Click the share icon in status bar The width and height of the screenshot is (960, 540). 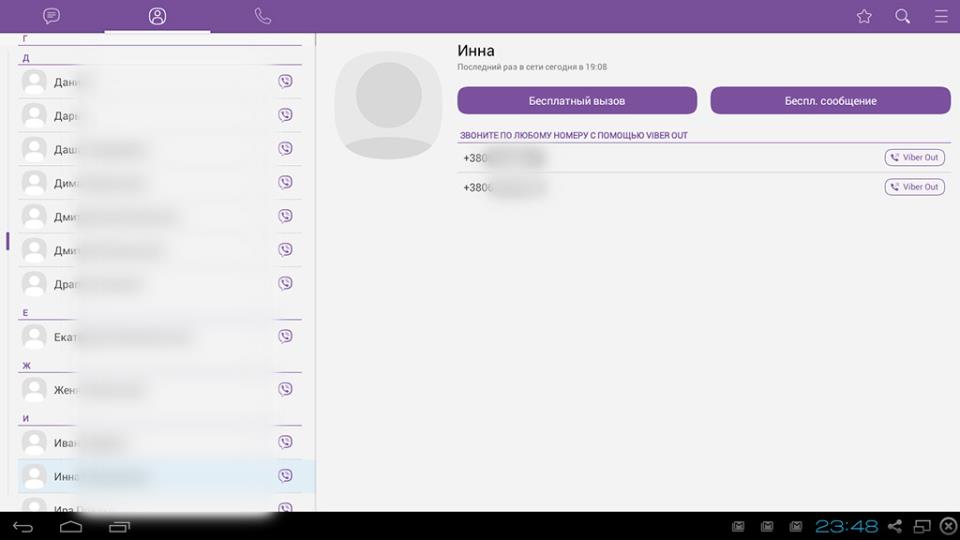(895, 526)
